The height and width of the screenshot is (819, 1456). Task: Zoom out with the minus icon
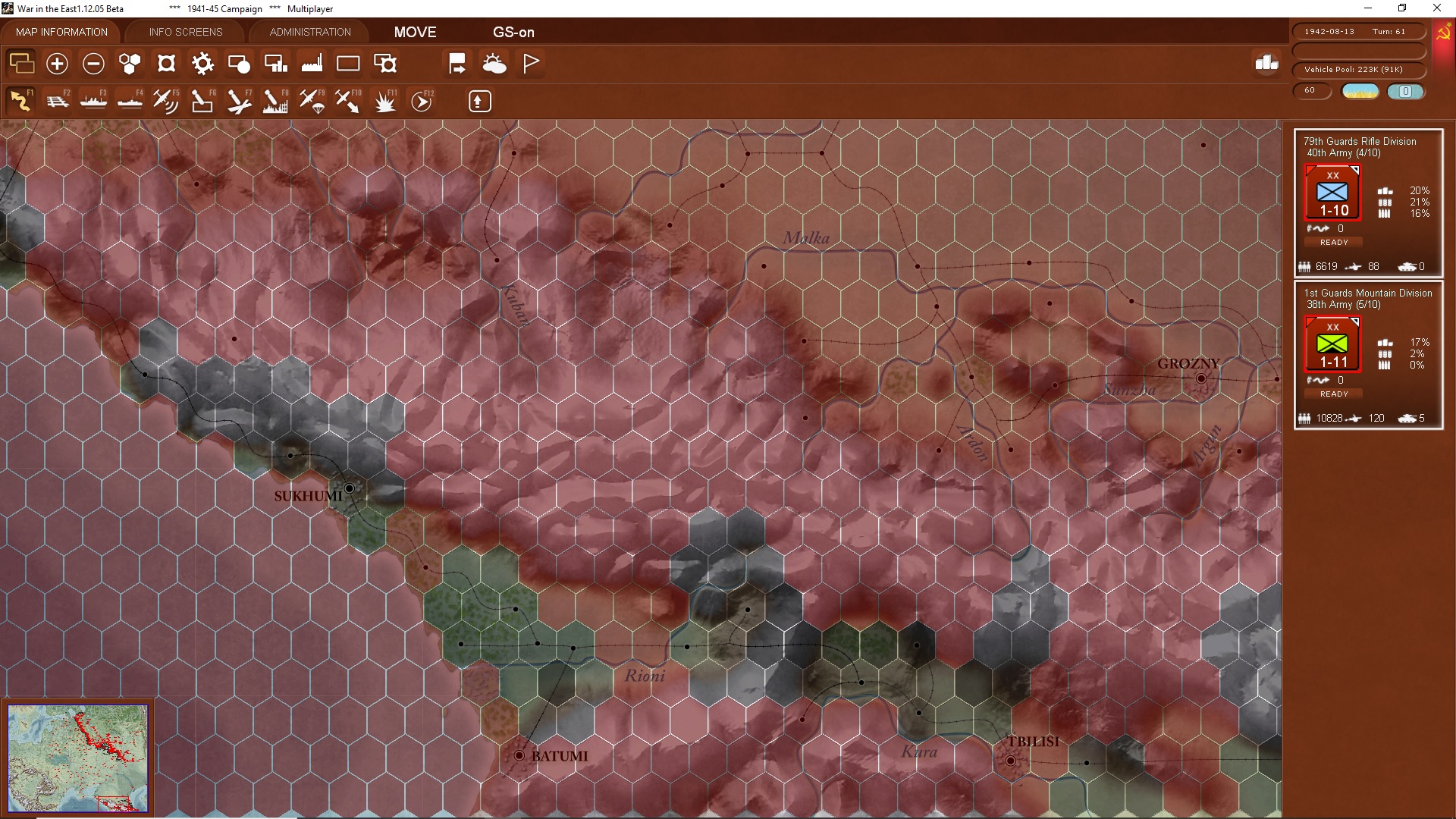coord(93,64)
